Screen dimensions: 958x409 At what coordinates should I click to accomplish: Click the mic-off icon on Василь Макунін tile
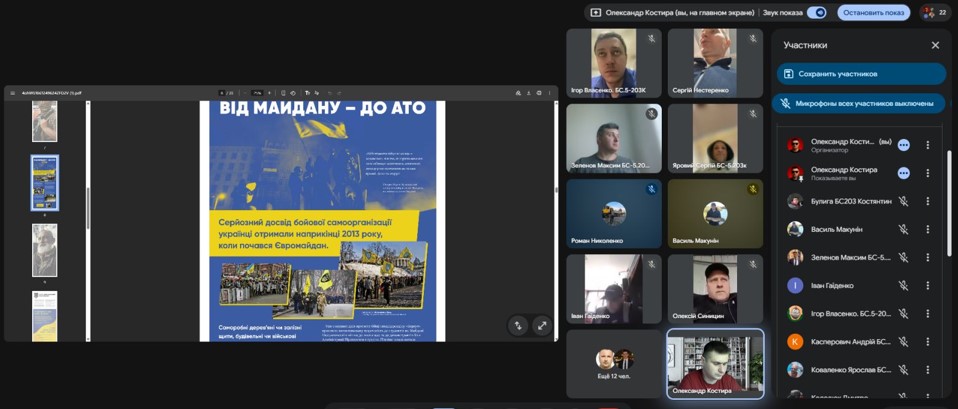[x=753, y=189]
